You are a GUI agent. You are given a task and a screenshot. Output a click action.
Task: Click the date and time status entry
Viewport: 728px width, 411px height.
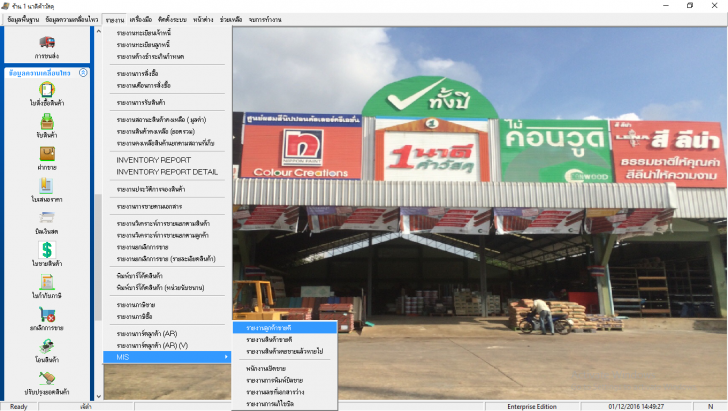(636, 406)
